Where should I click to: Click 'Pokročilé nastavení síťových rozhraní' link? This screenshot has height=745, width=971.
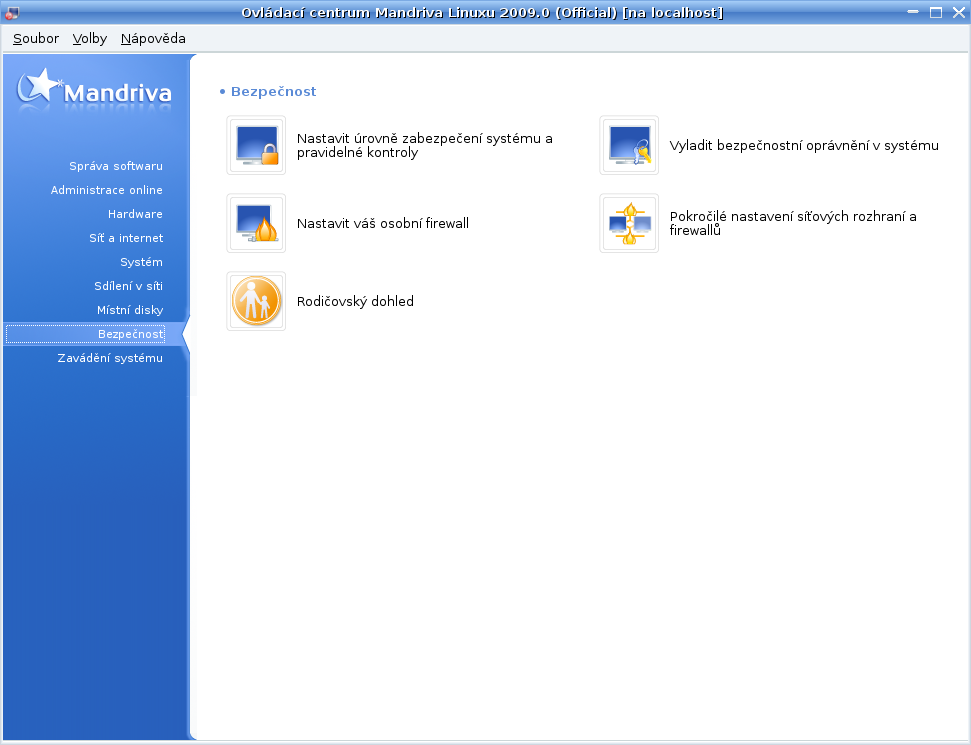[x=793, y=224]
